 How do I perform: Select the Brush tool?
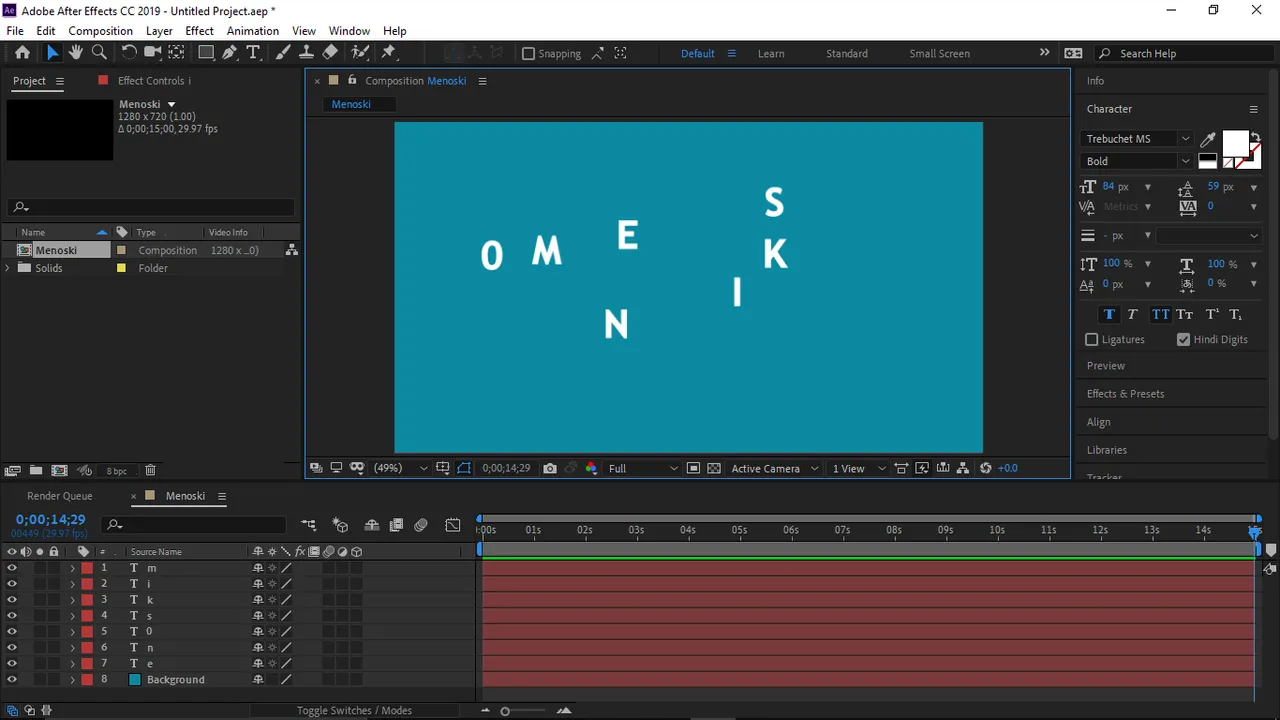click(x=283, y=53)
